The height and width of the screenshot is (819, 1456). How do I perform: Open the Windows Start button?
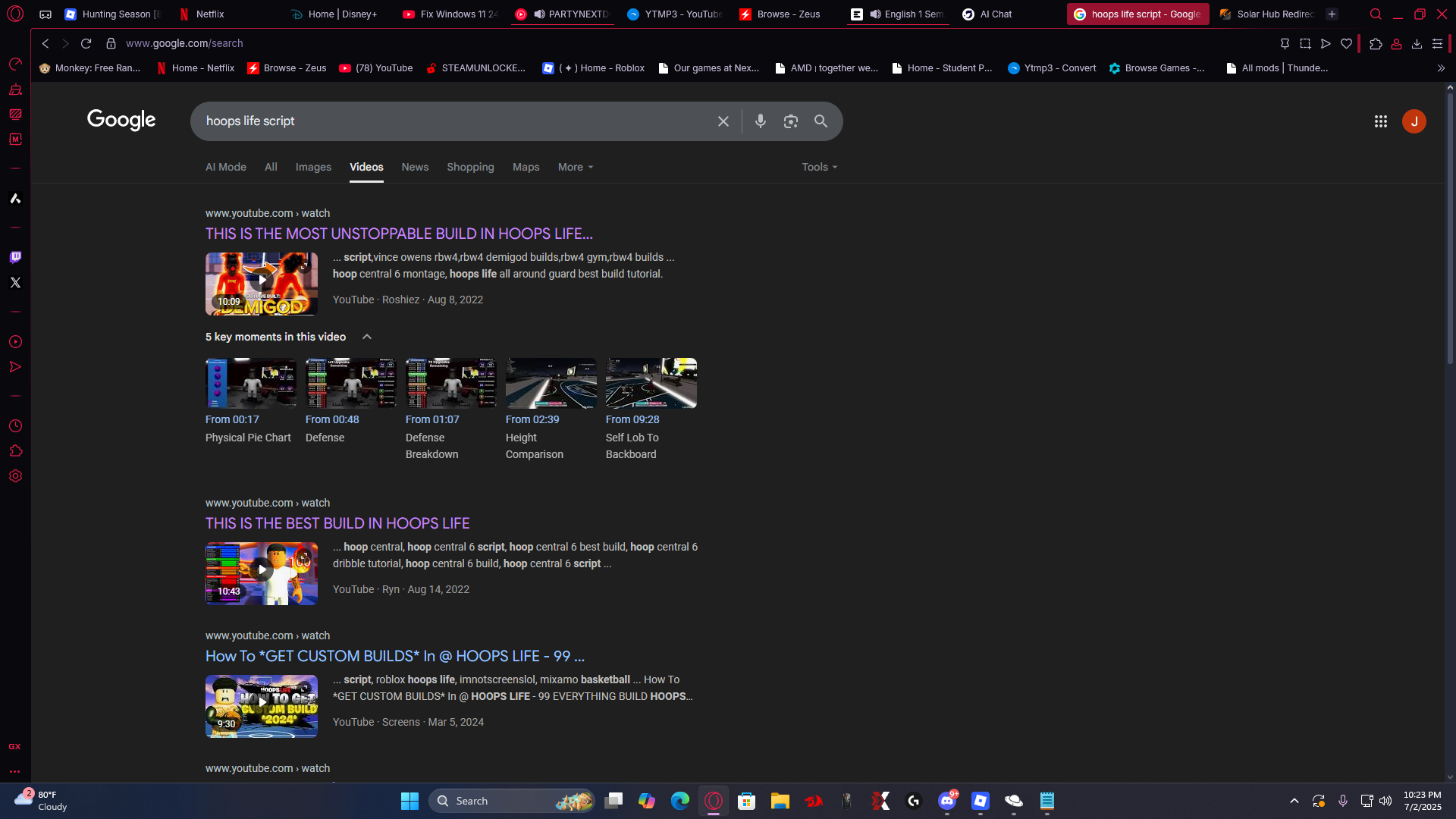click(x=409, y=801)
